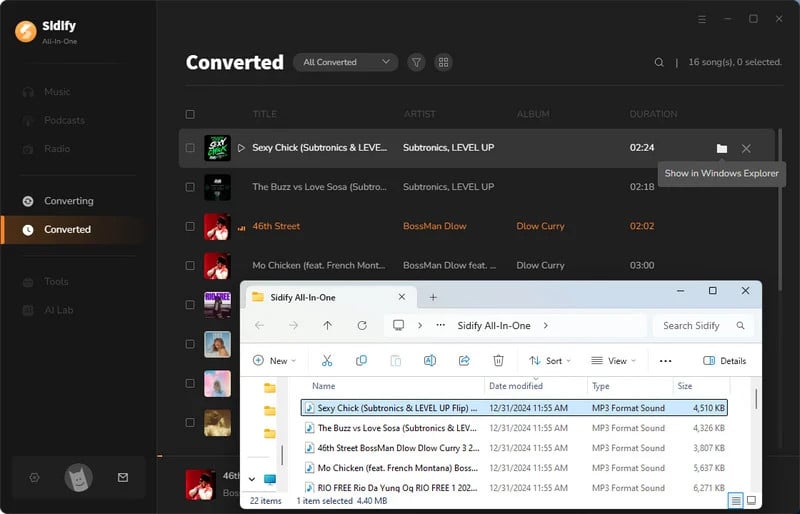Open the All Converted dropdown

(346, 62)
